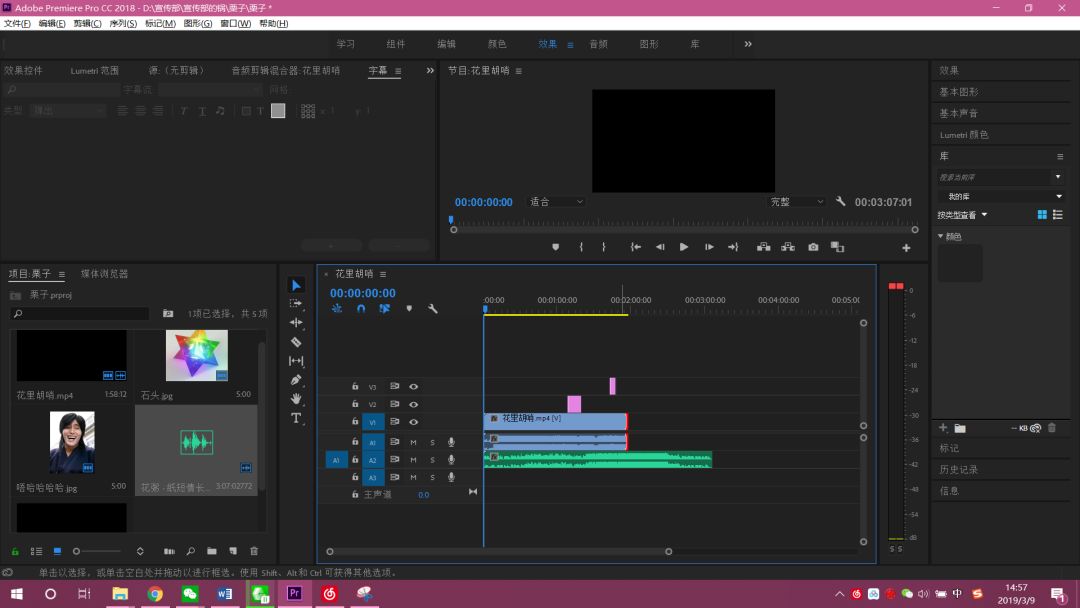Open program monitor settings wrench
Image resolution: width=1080 pixels, height=608 pixels.
coord(840,202)
